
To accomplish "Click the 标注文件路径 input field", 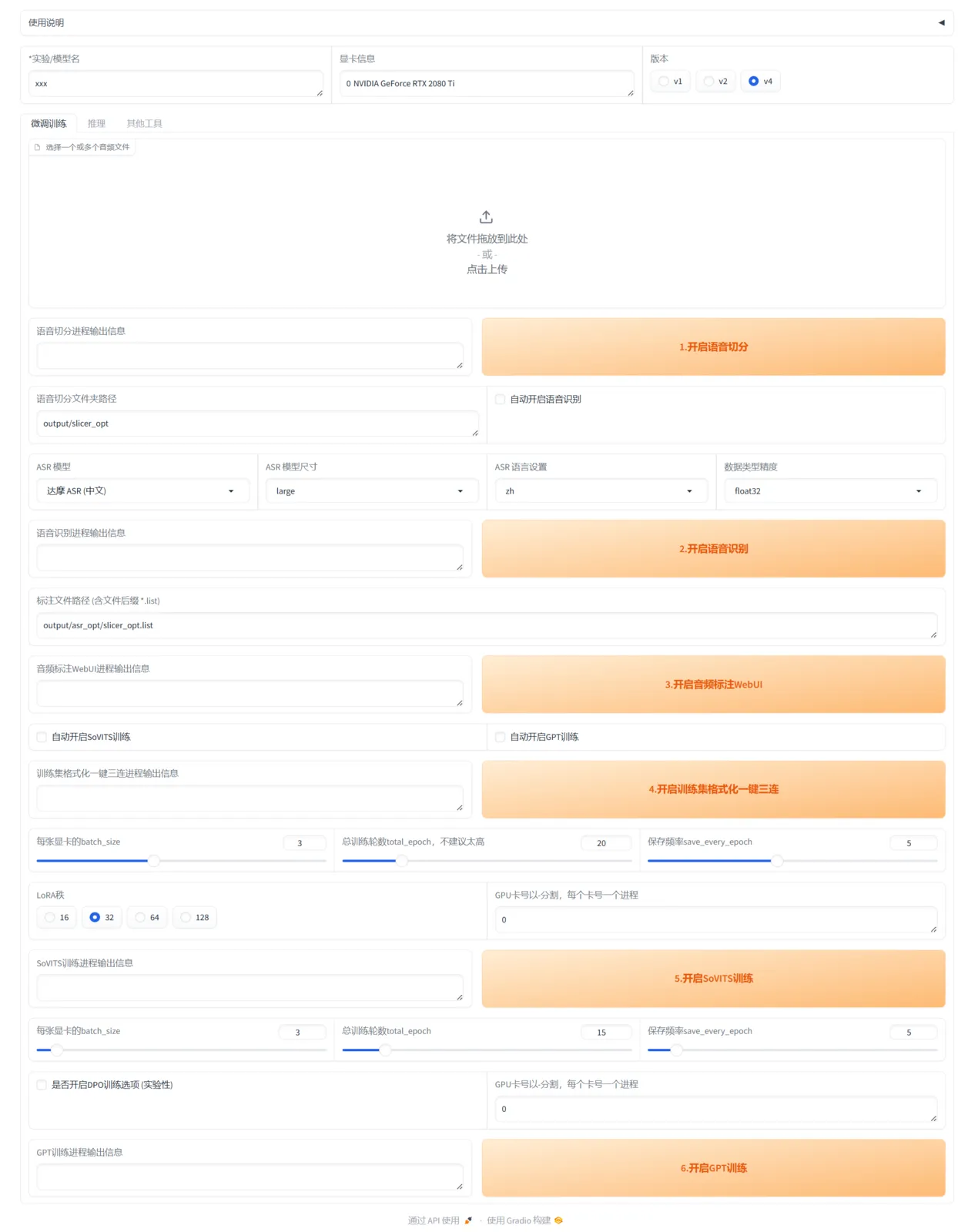I will 487,626.
